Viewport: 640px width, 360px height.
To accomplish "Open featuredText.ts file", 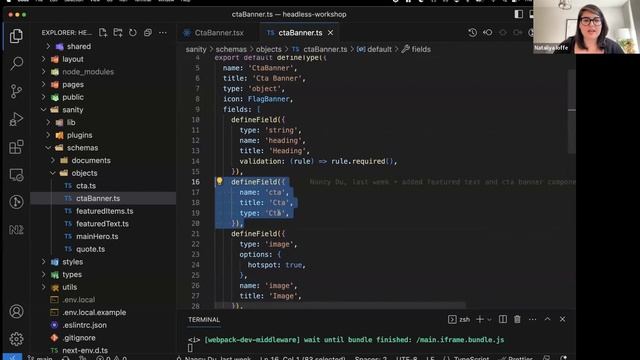I will click(102, 224).
